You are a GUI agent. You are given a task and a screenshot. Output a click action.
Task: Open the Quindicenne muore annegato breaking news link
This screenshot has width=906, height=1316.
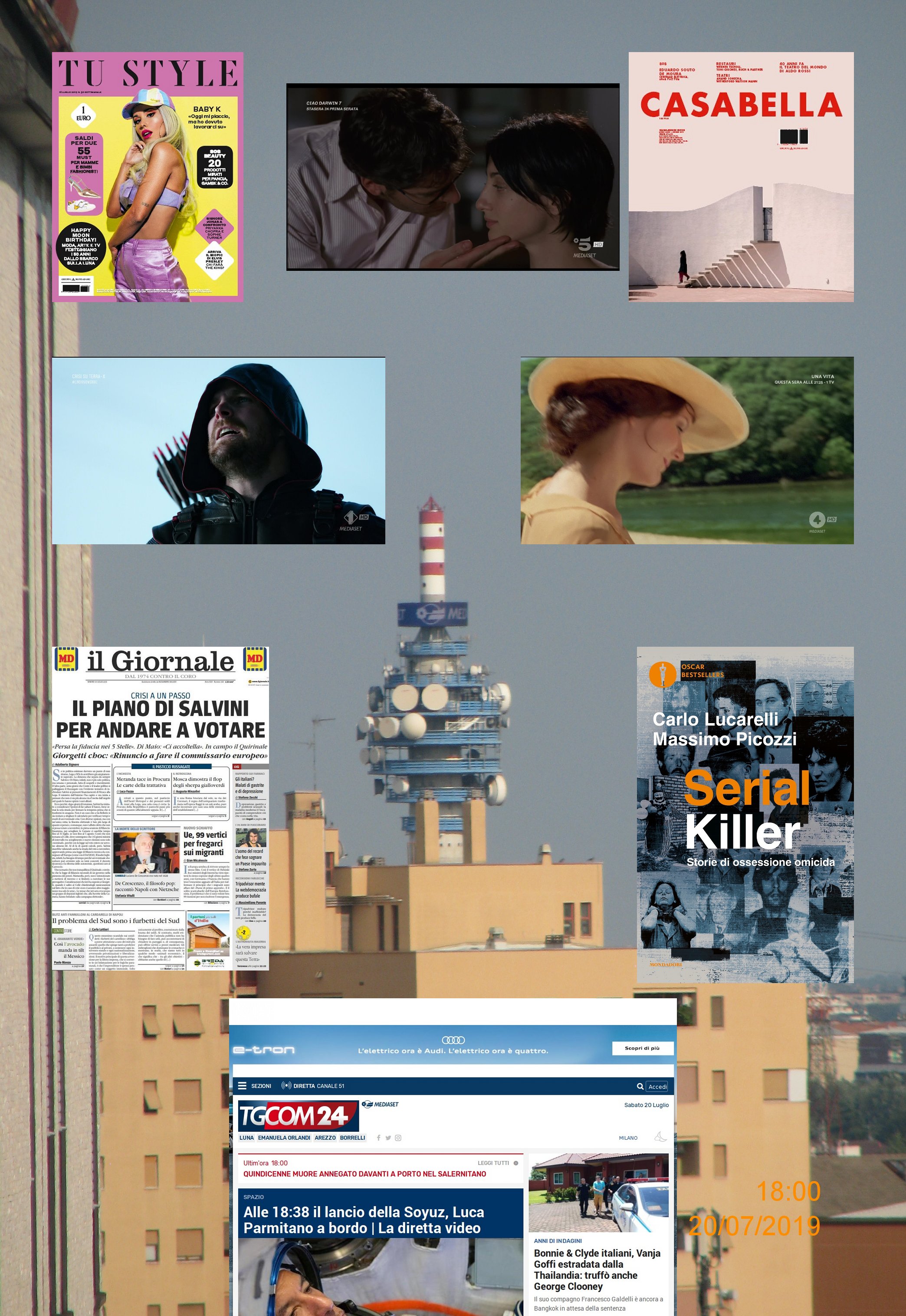point(364,1174)
